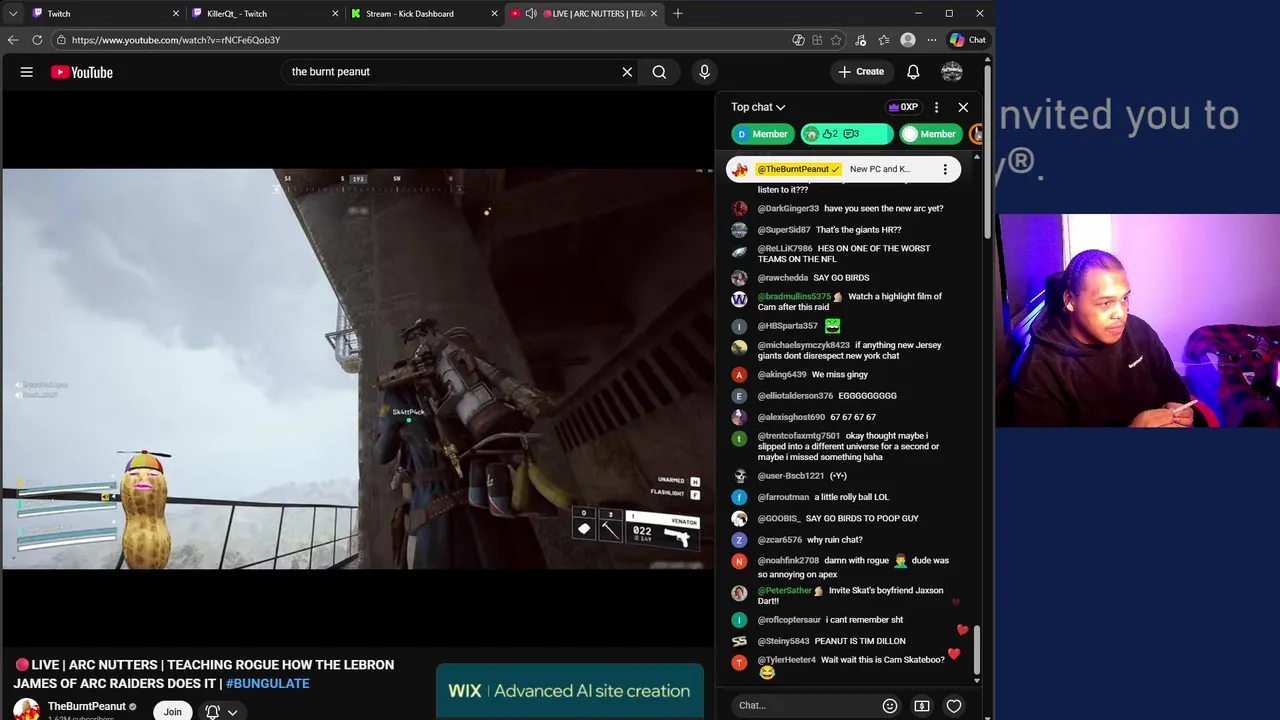Start voice search with microphone
This screenshot has width=1280, height=720.
[704, 72]
